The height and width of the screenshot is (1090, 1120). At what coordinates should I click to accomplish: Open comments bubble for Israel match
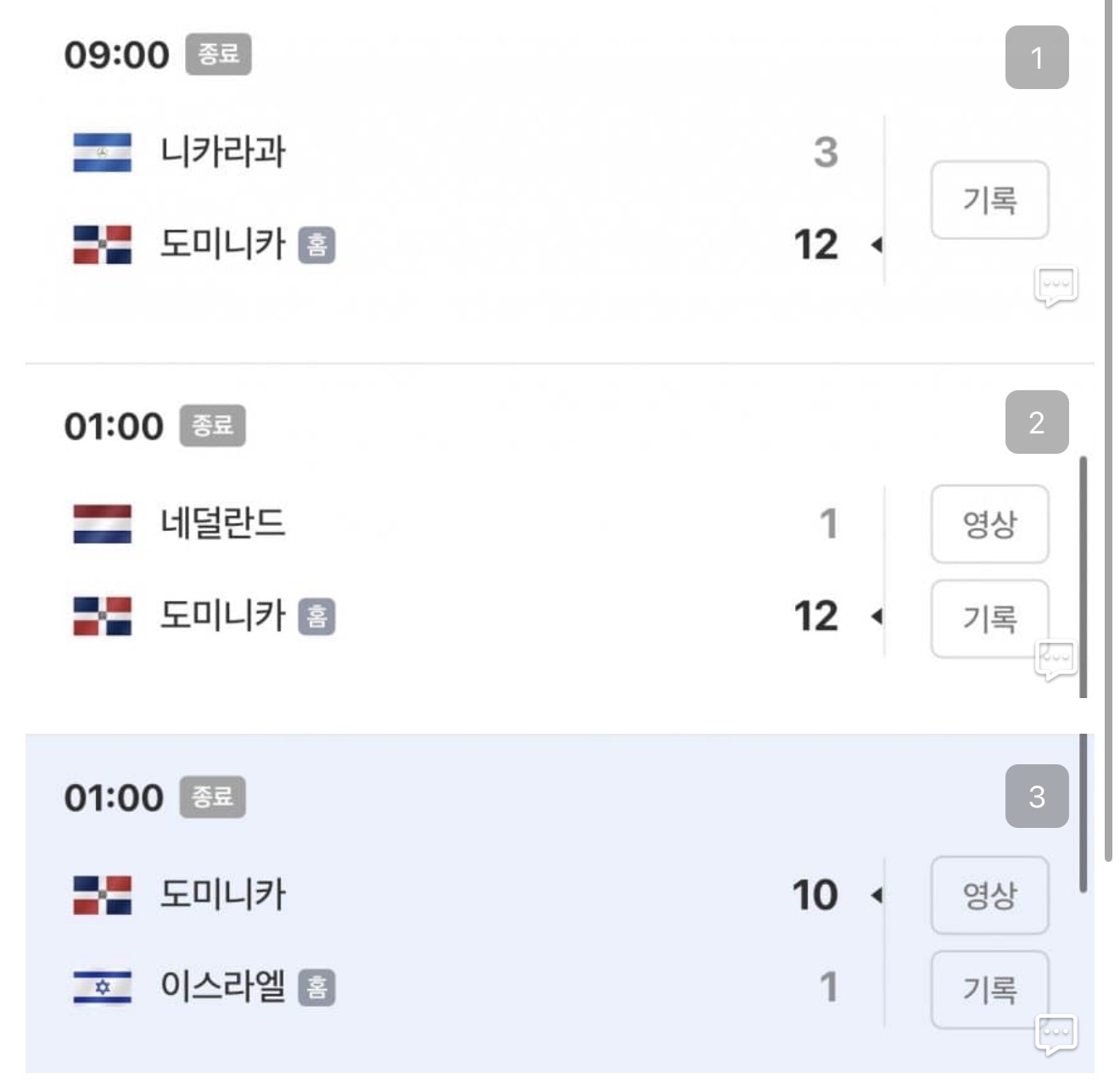(x=1056, y=1033)
